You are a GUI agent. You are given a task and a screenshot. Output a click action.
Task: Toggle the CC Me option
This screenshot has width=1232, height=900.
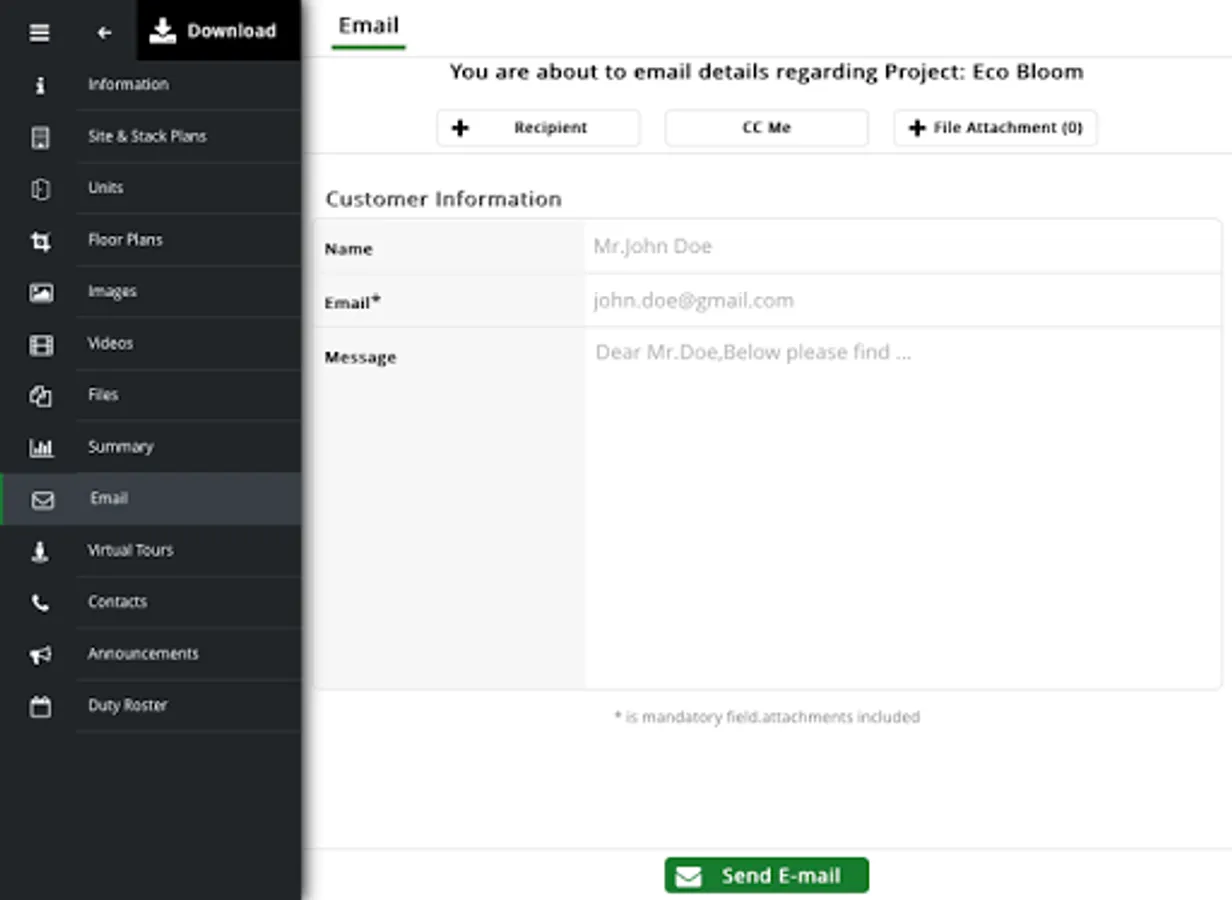[766, 128]
